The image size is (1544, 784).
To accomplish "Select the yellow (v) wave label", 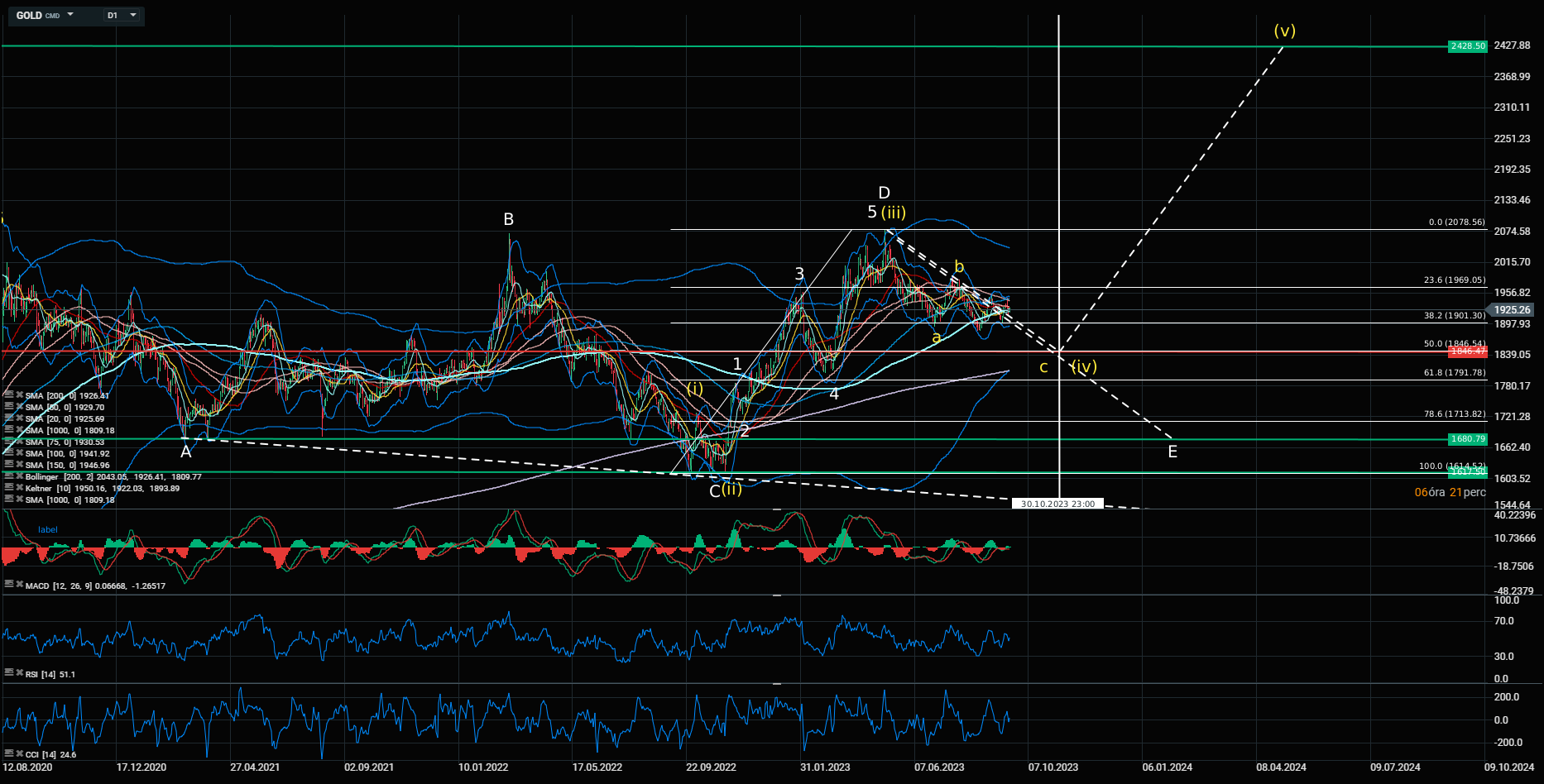I will [x=1284, y=31].
